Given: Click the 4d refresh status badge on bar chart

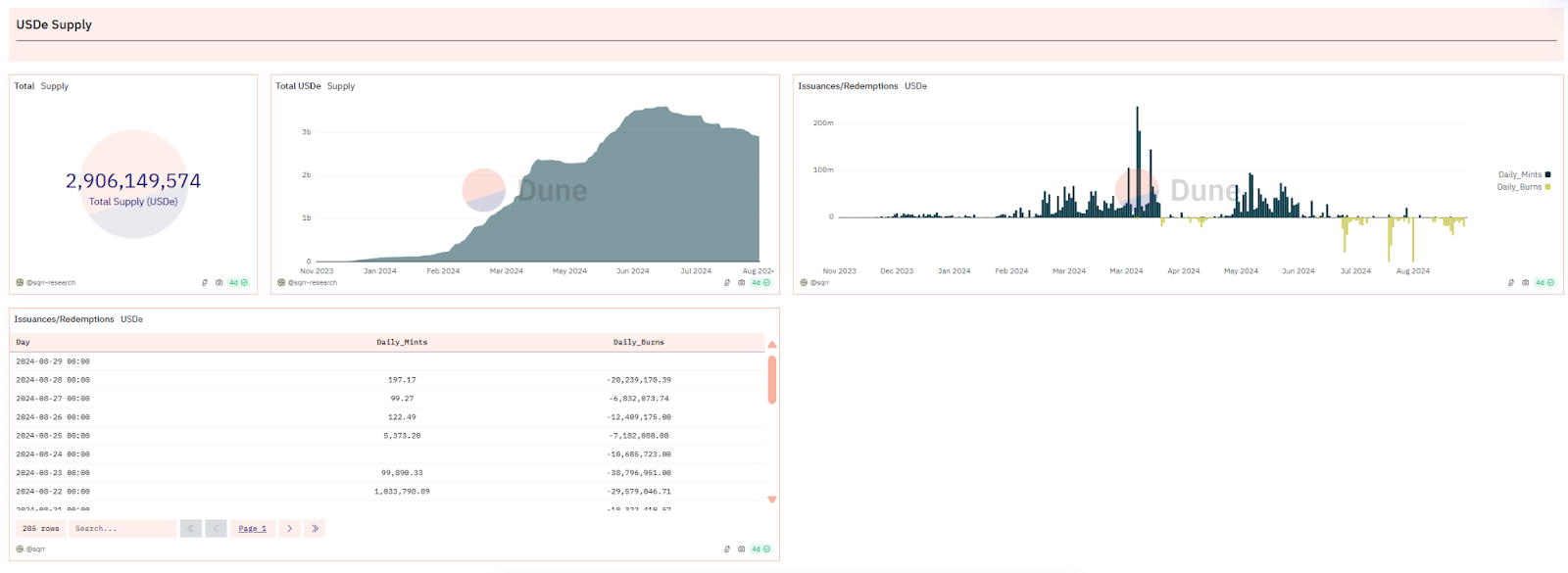Looking at the screenshot, I should pos(1544,282).
